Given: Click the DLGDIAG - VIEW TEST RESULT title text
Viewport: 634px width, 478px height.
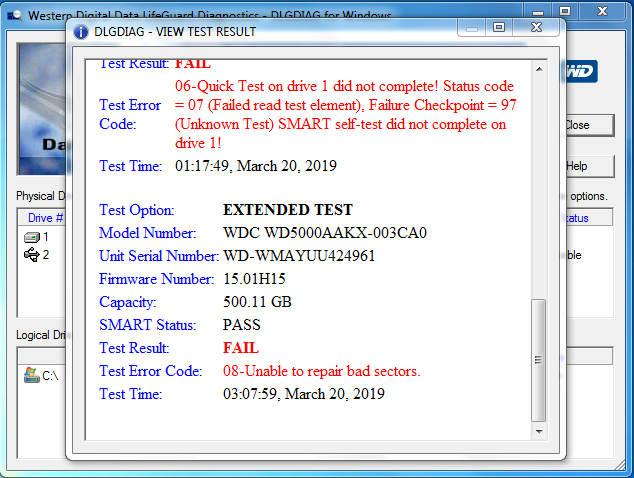Looking at the screenshot, I should pos(175,32).
